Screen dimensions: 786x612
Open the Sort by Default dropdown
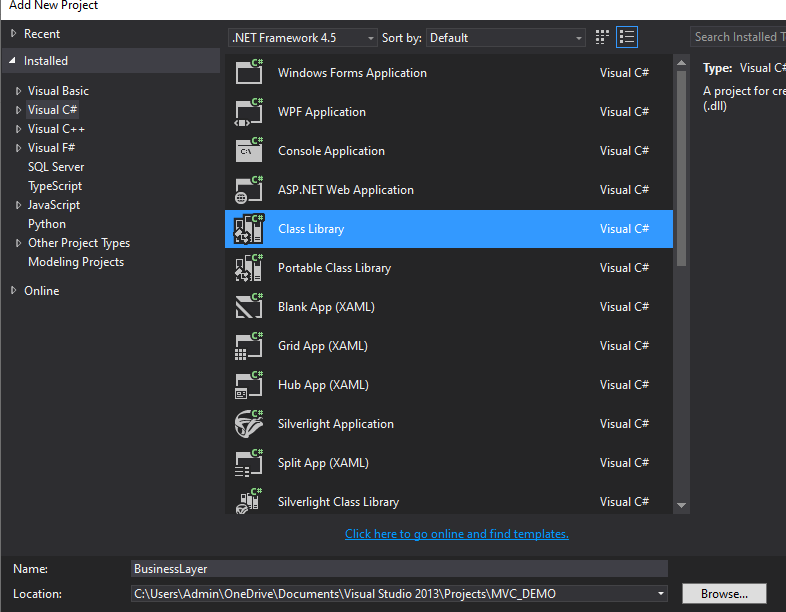(x=505, y=38)
